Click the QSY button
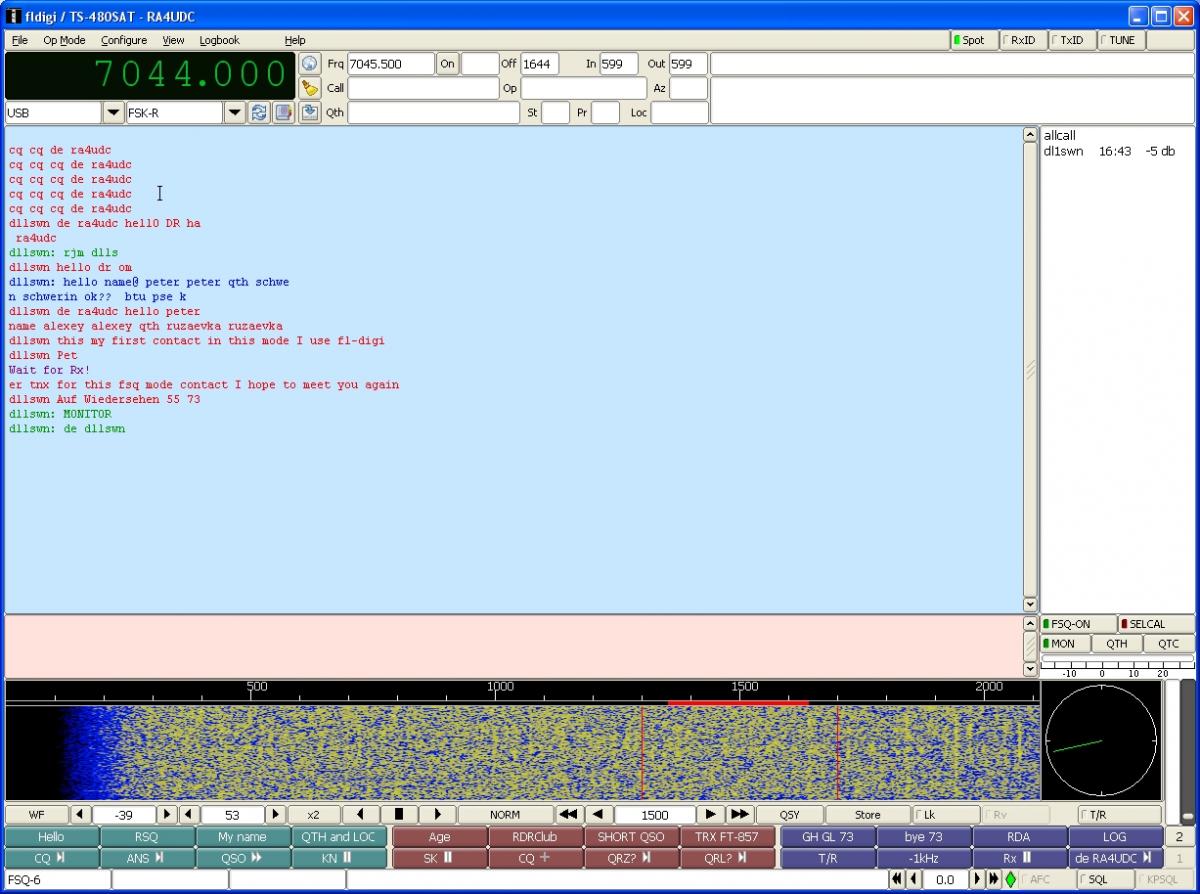 tap(789, 815)
